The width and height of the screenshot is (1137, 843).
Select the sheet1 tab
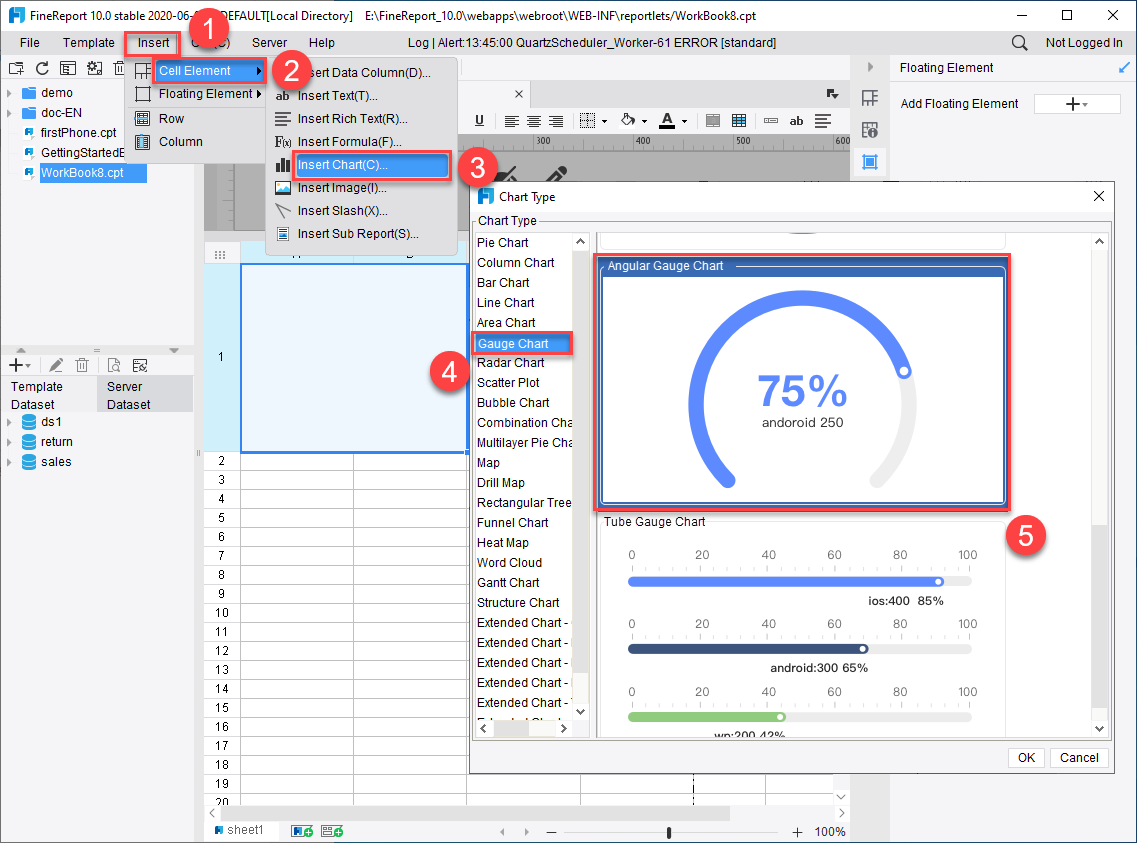pyautogui.click(x=239, y=830)
